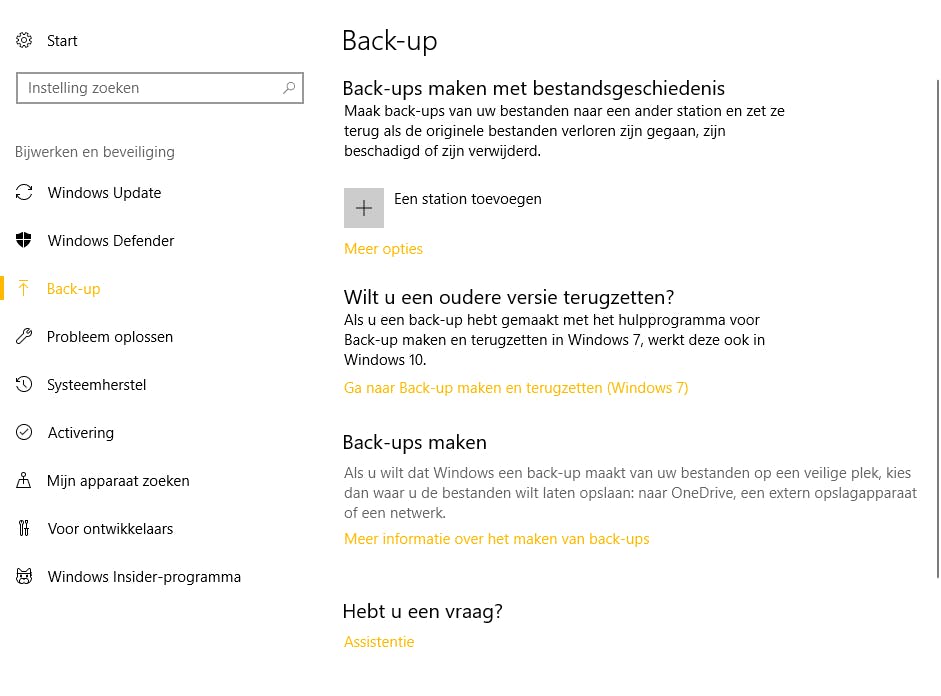Click the Start gear icon
The width and height of the screenshot is (941, 696).
24,41
